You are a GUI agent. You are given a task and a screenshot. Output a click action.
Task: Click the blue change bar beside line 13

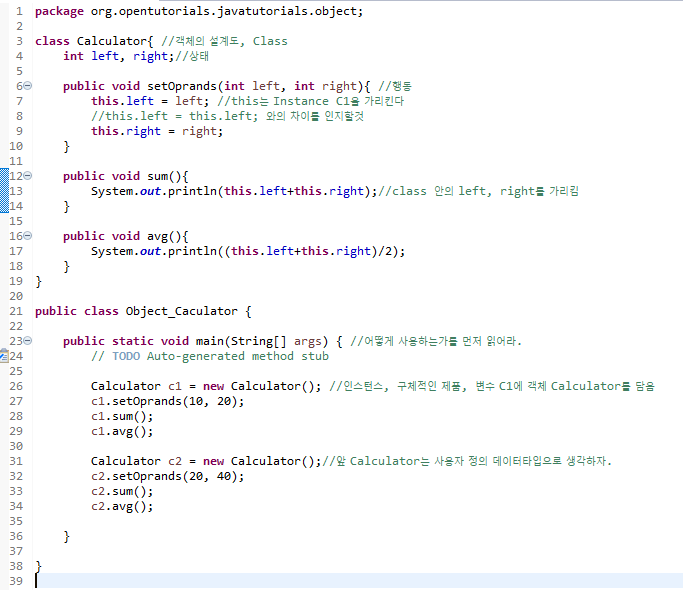3,191
